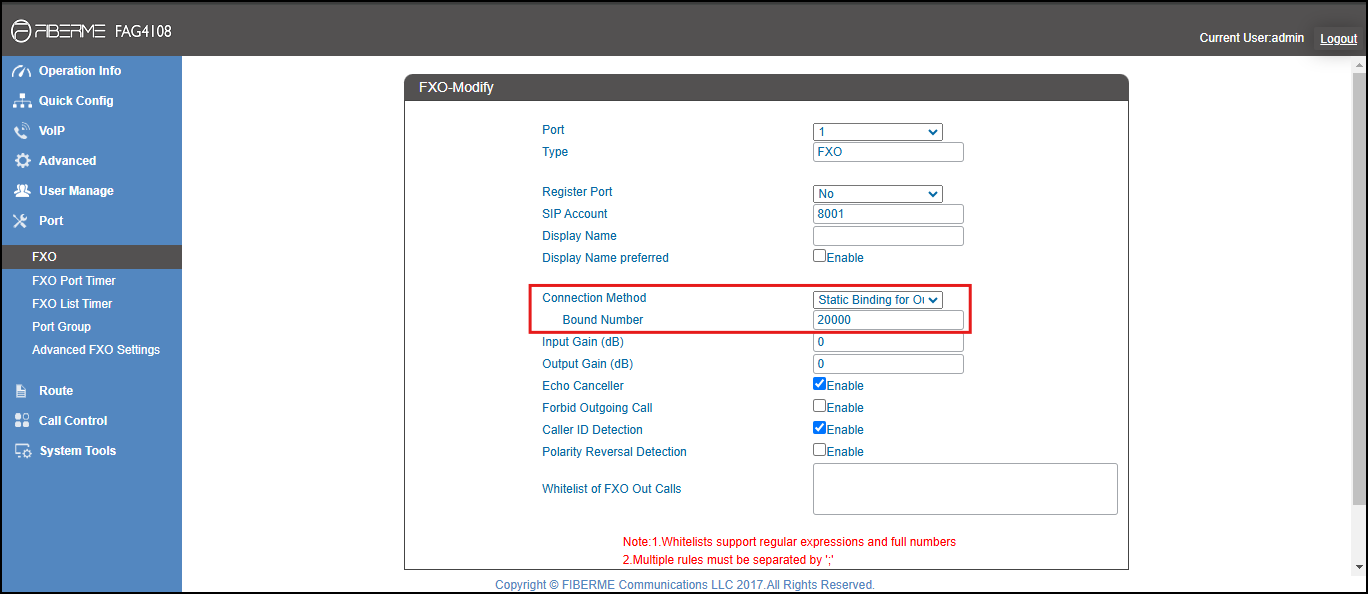The height and width of the screenshot is (594, 1368).
Task: Toggle the Echo Canceller checkbox
Action: click(x=819, y=384)
